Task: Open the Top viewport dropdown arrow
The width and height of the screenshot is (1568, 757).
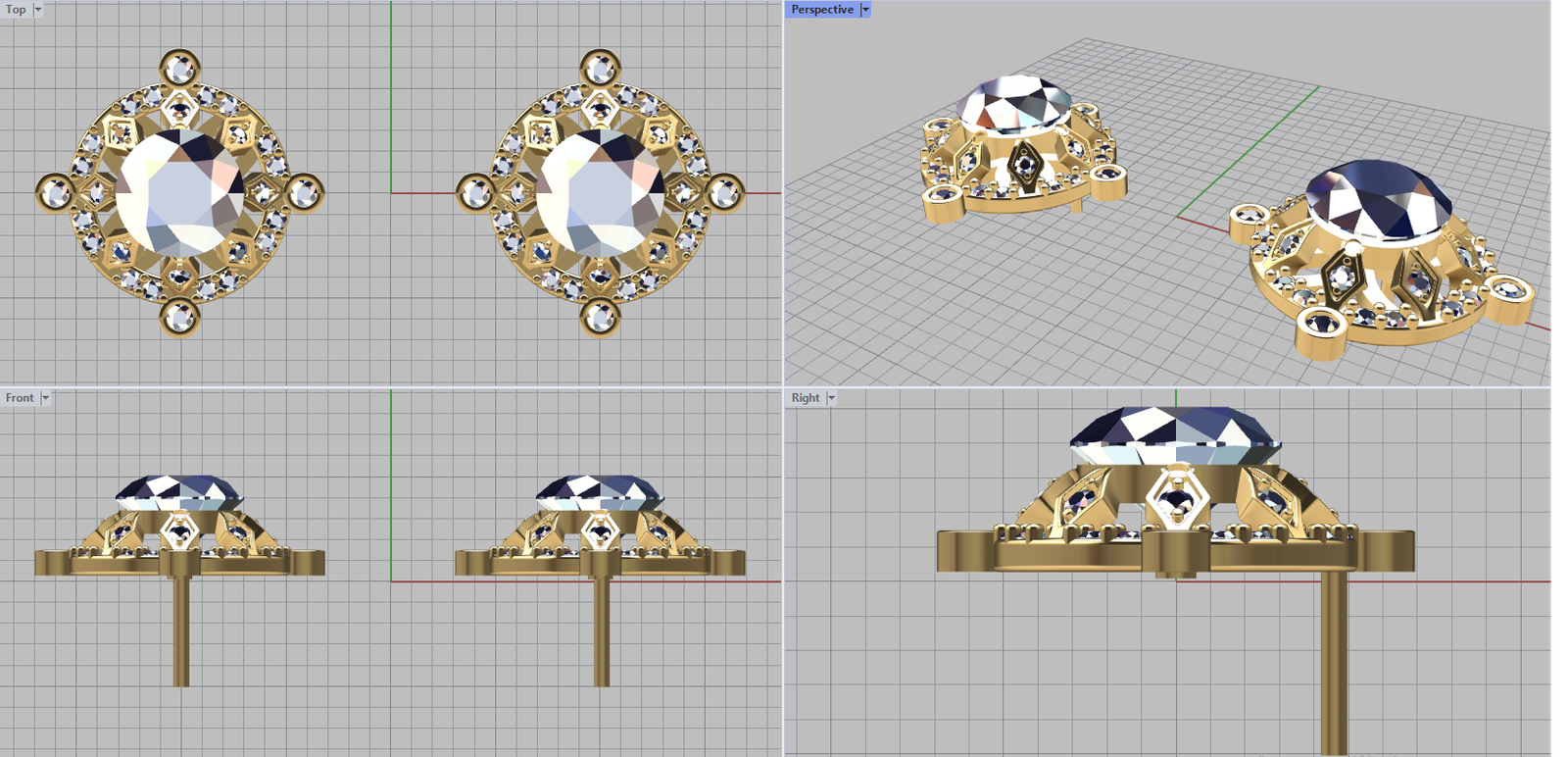Action: click(x=38, y=9)
